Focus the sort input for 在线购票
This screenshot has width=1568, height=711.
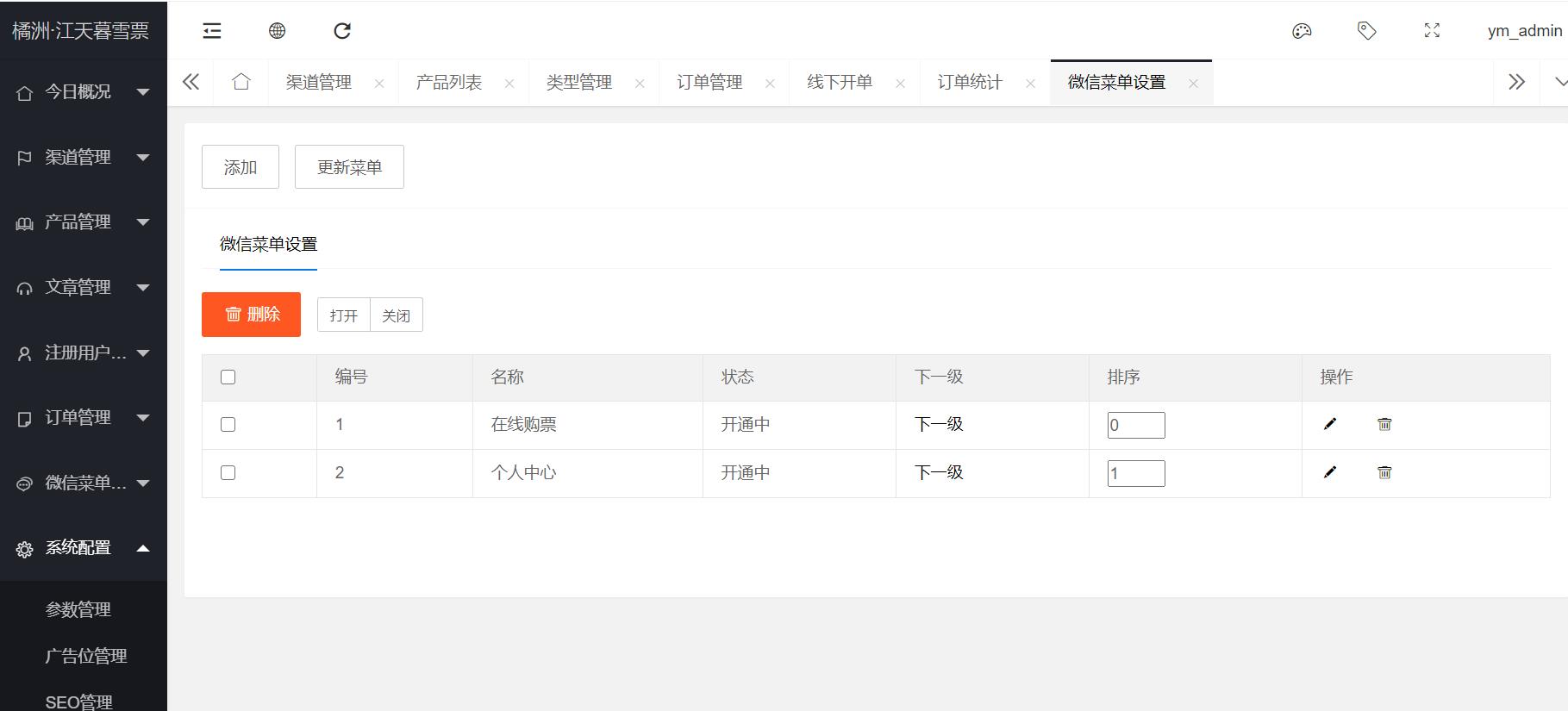tap(1136, 425)
